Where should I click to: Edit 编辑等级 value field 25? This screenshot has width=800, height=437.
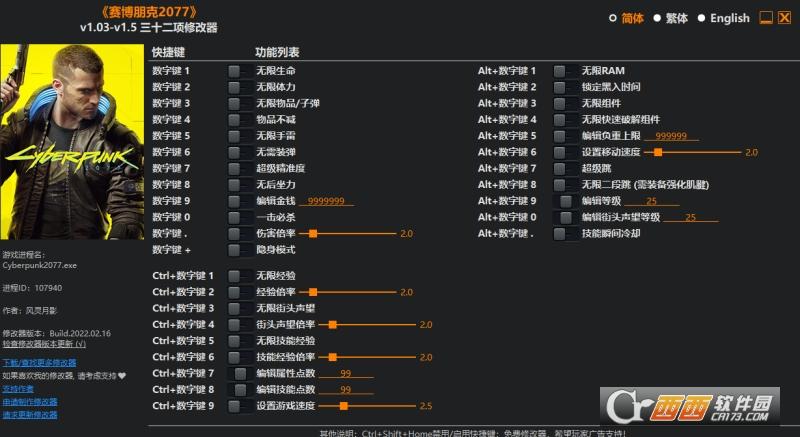[652, 201]
